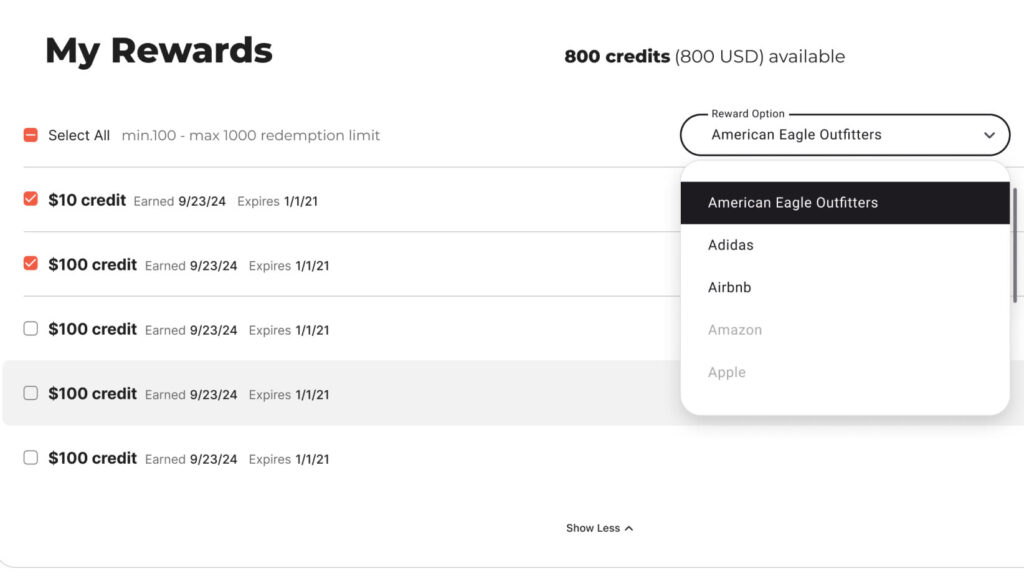Viewport: 1024px width, 576px height.
Task: Choose Adidas from the reward options
Action: (731, 245)
